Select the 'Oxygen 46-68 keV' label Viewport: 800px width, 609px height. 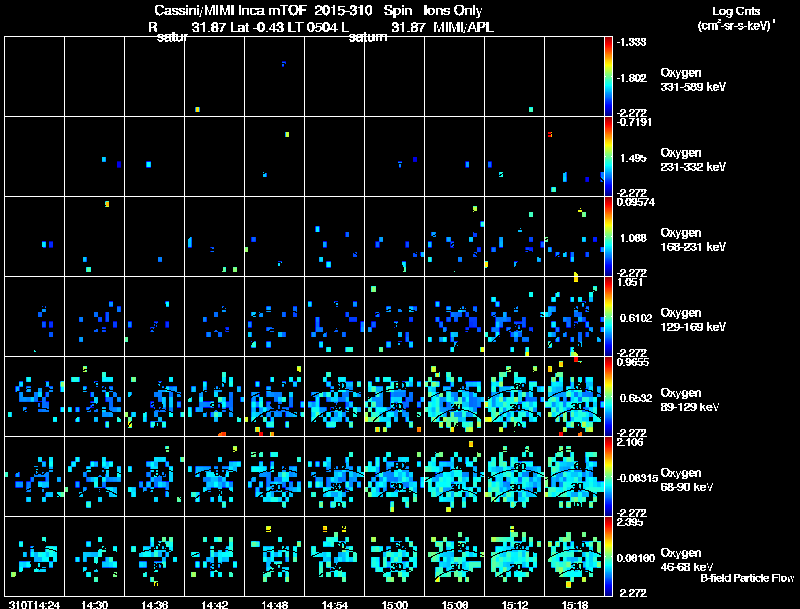click(687, 560)
